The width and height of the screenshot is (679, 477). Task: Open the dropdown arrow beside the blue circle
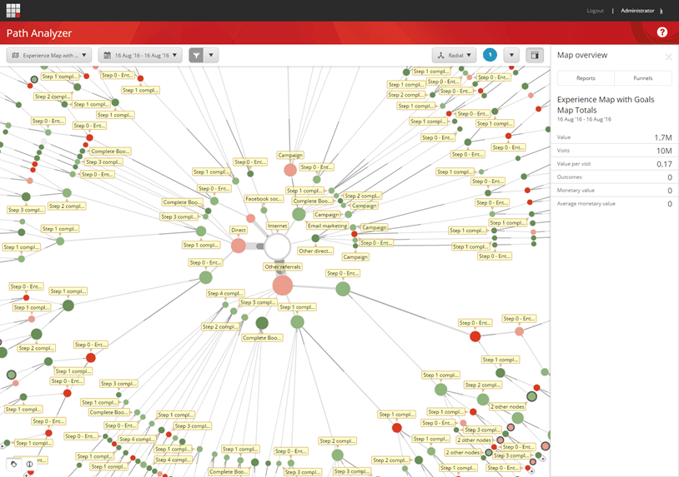(x=511, y=55)
